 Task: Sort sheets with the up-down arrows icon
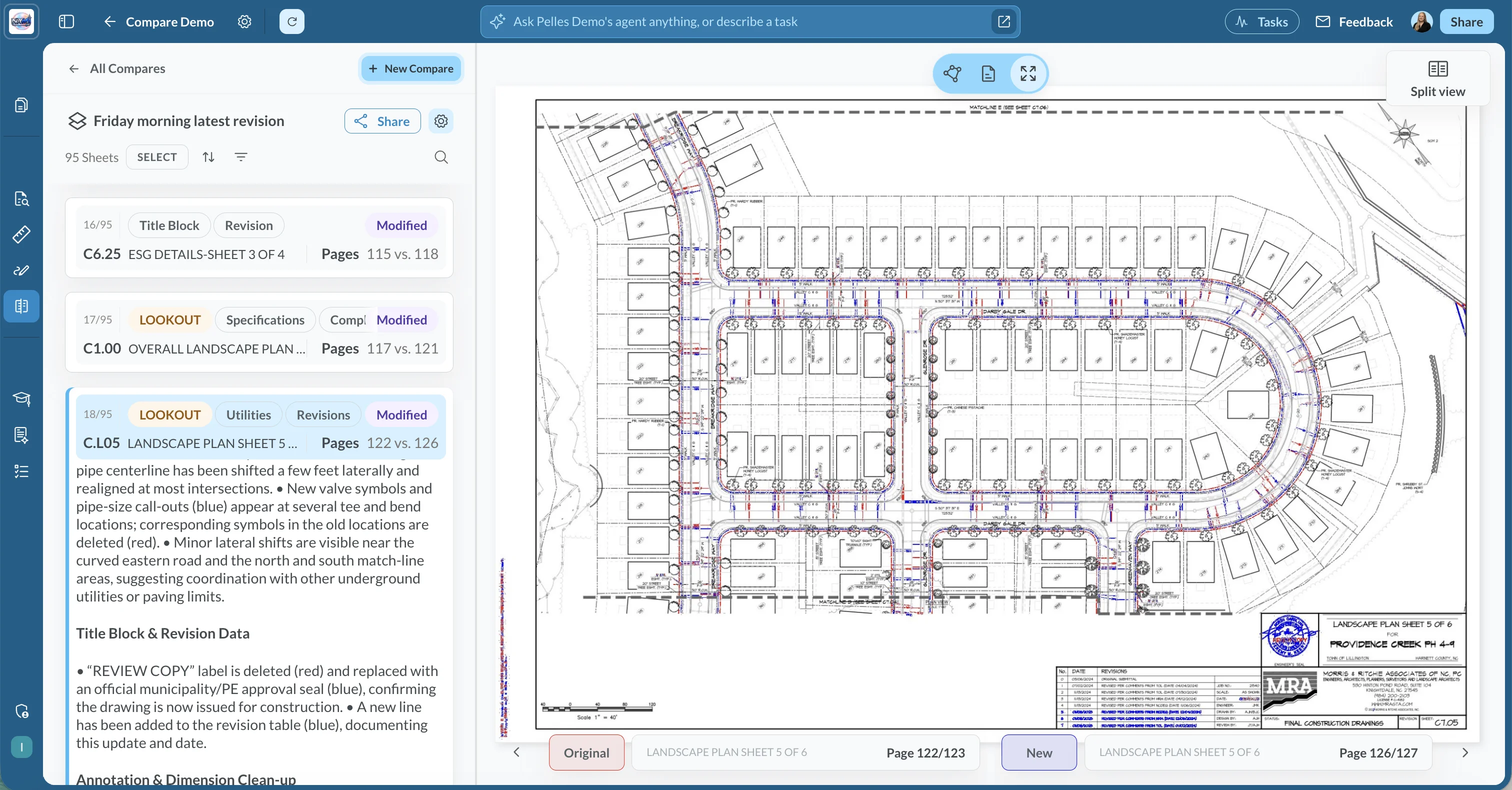pos(208,156)
